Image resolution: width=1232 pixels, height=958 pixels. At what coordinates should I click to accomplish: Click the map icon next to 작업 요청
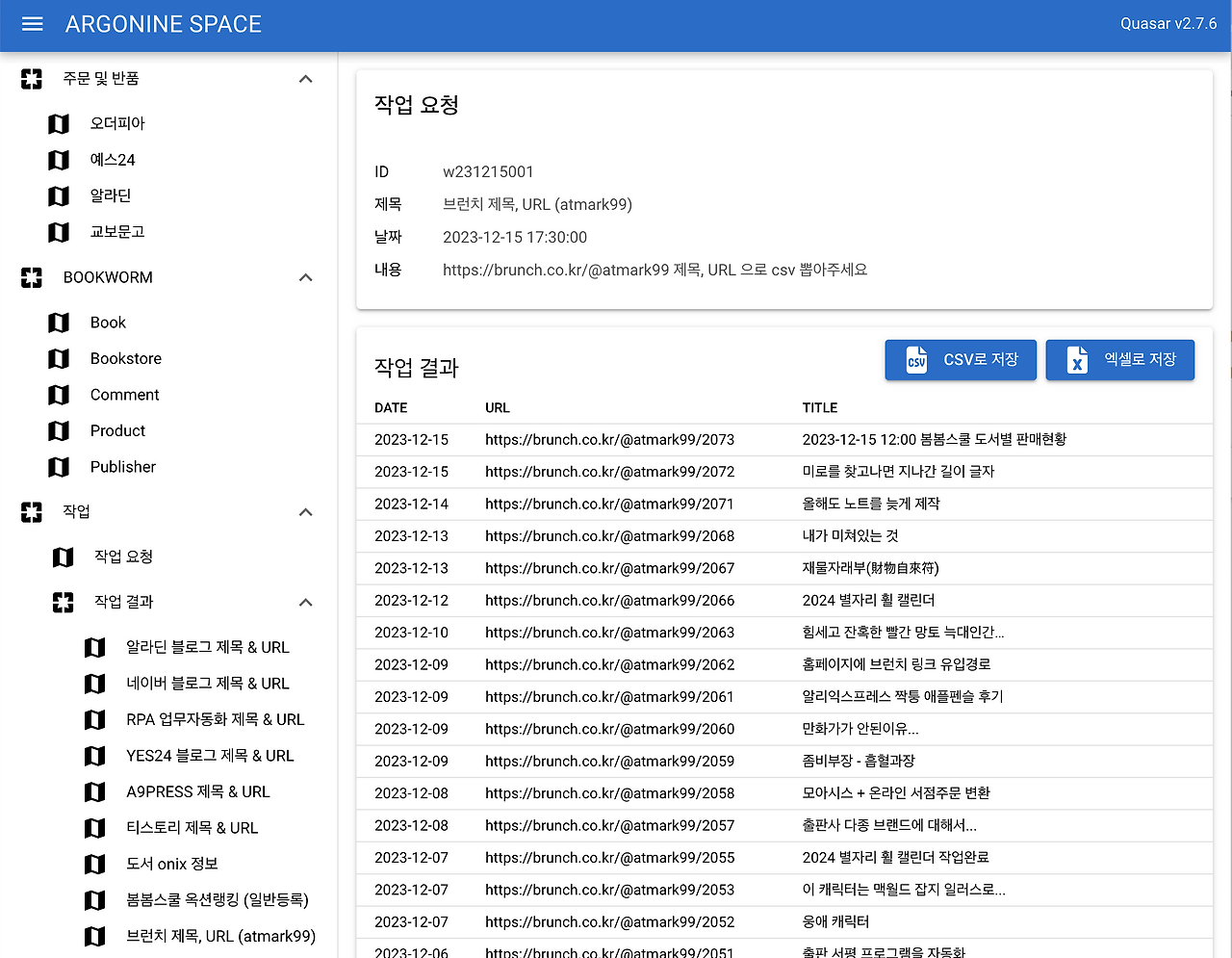[x=63, y=557]
